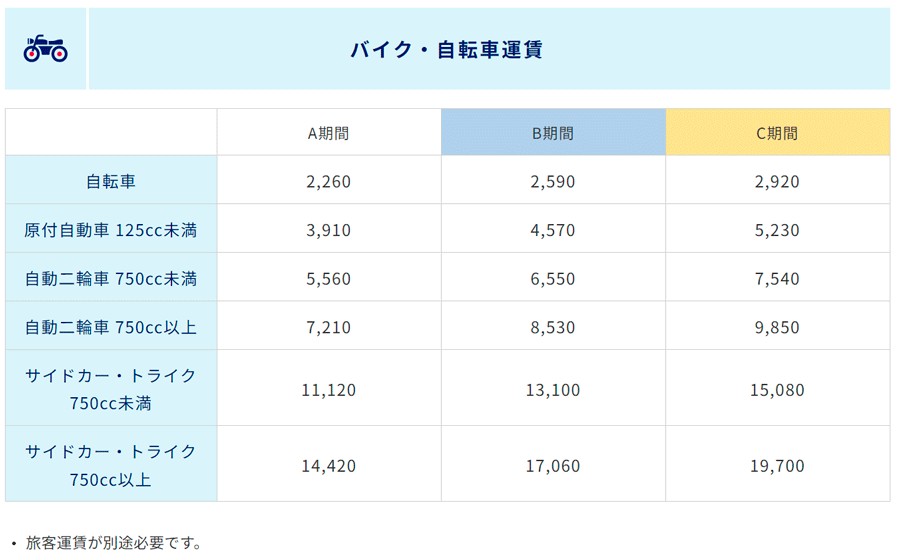Click the A期間 column header
The width and height of the screenshot is (900, 558).
329,133
